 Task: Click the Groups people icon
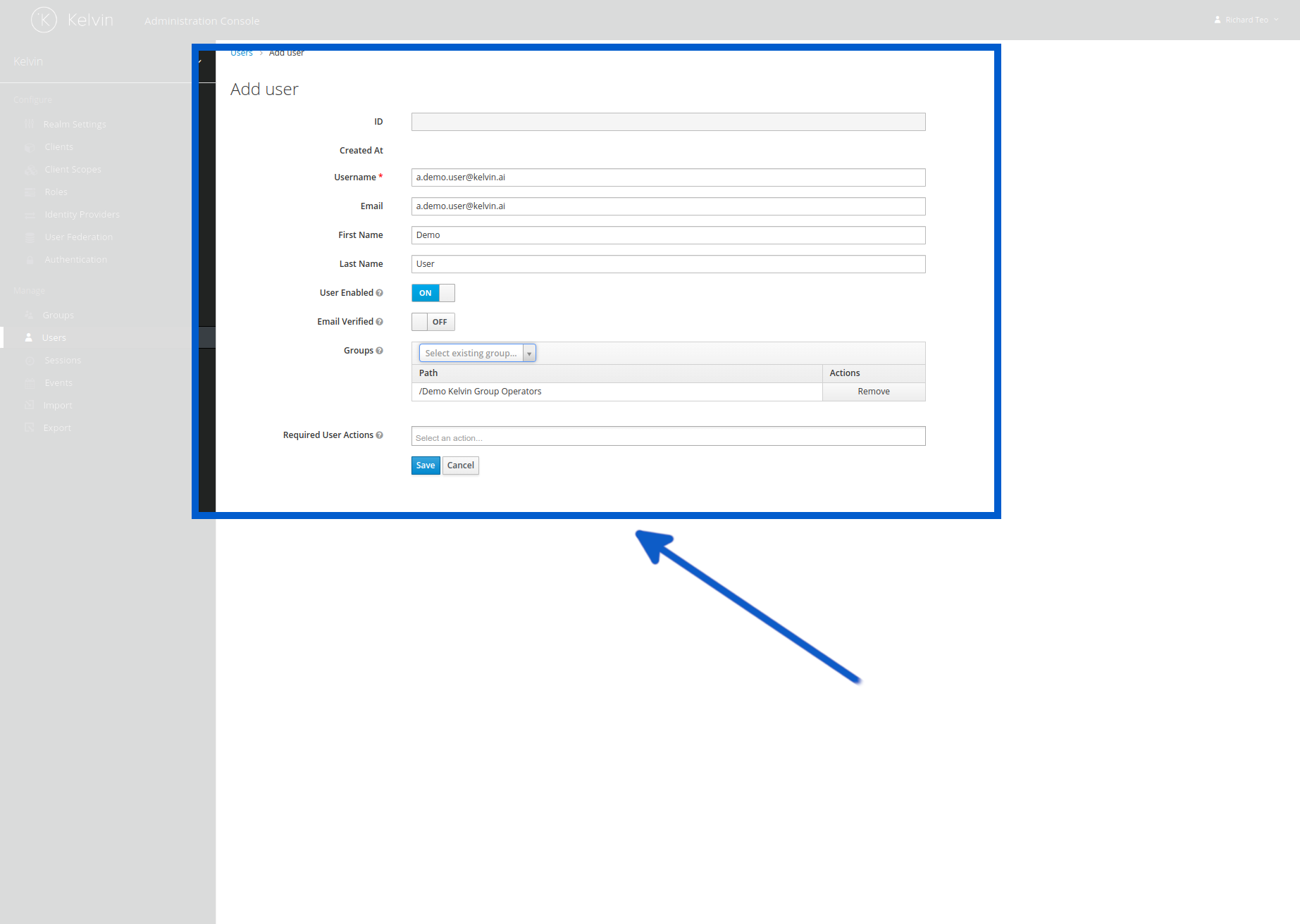tap(29, 315)
